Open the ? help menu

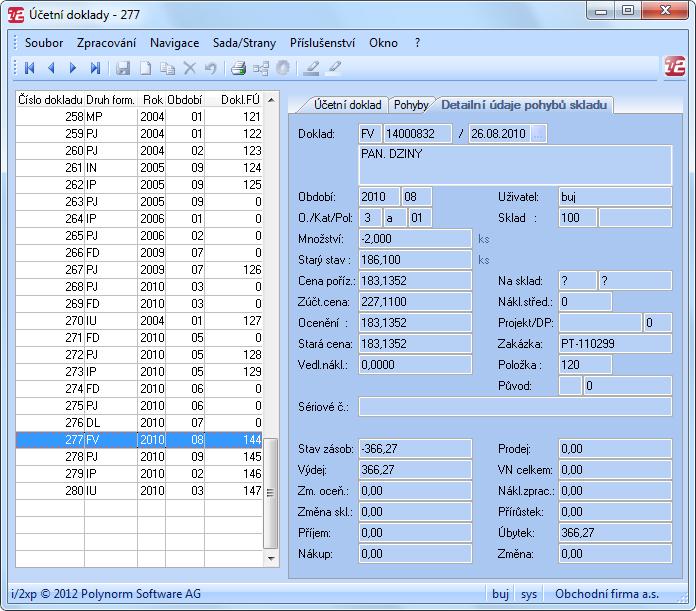coord(417,43)
